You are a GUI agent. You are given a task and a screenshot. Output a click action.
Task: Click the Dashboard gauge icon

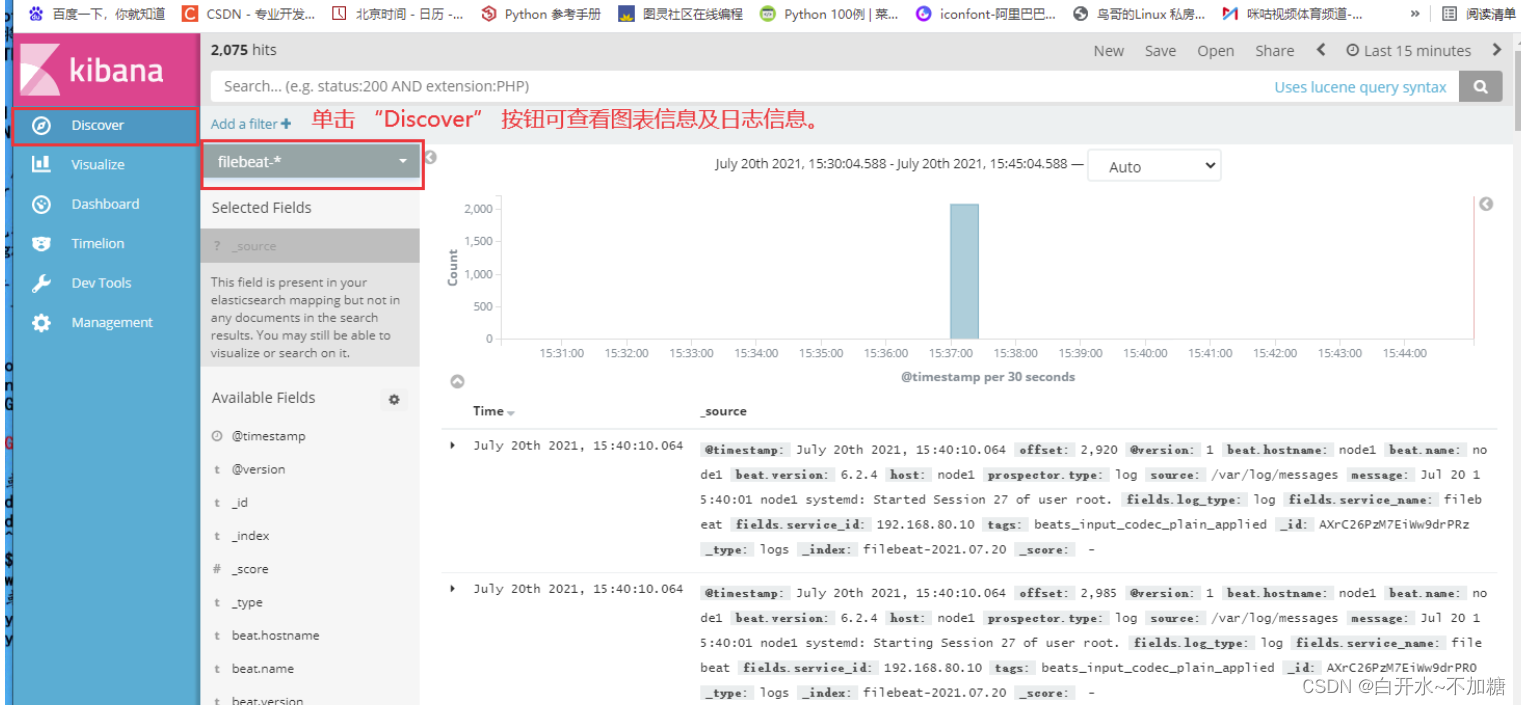point(41,204)
